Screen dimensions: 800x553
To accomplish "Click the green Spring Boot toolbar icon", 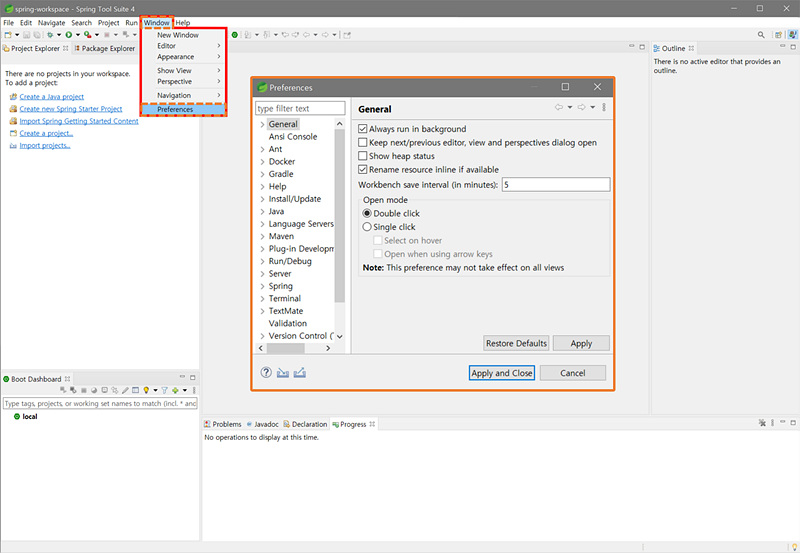I will coord(235,35).
